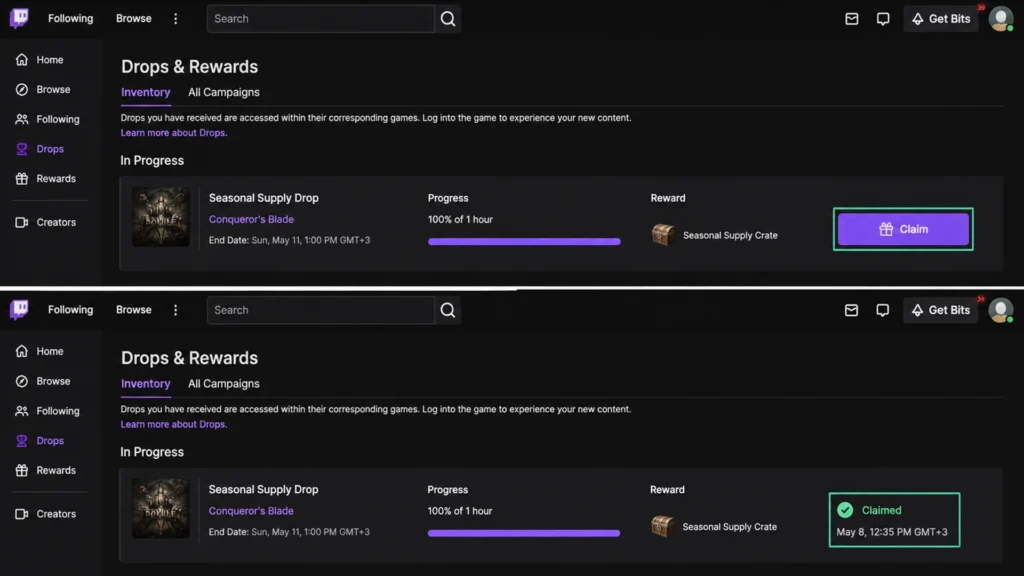Image resolution: width=1024 pixels, height=576 pixels.
Task: Switch to All Campaigns tab in upper screenshot
Action: 224,93
